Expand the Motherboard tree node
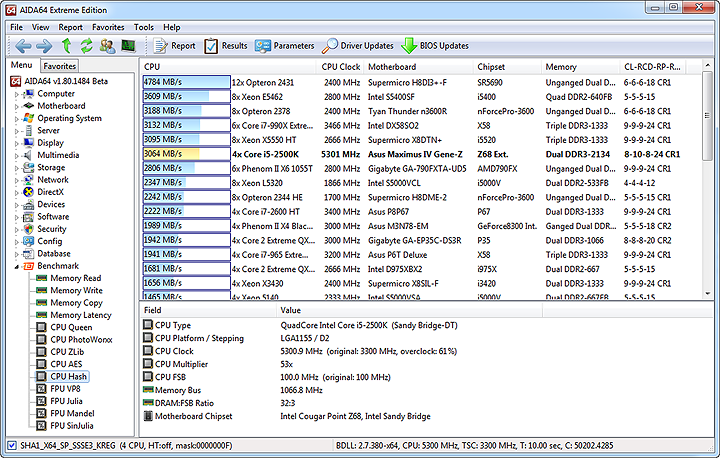 tap(17, 107)
